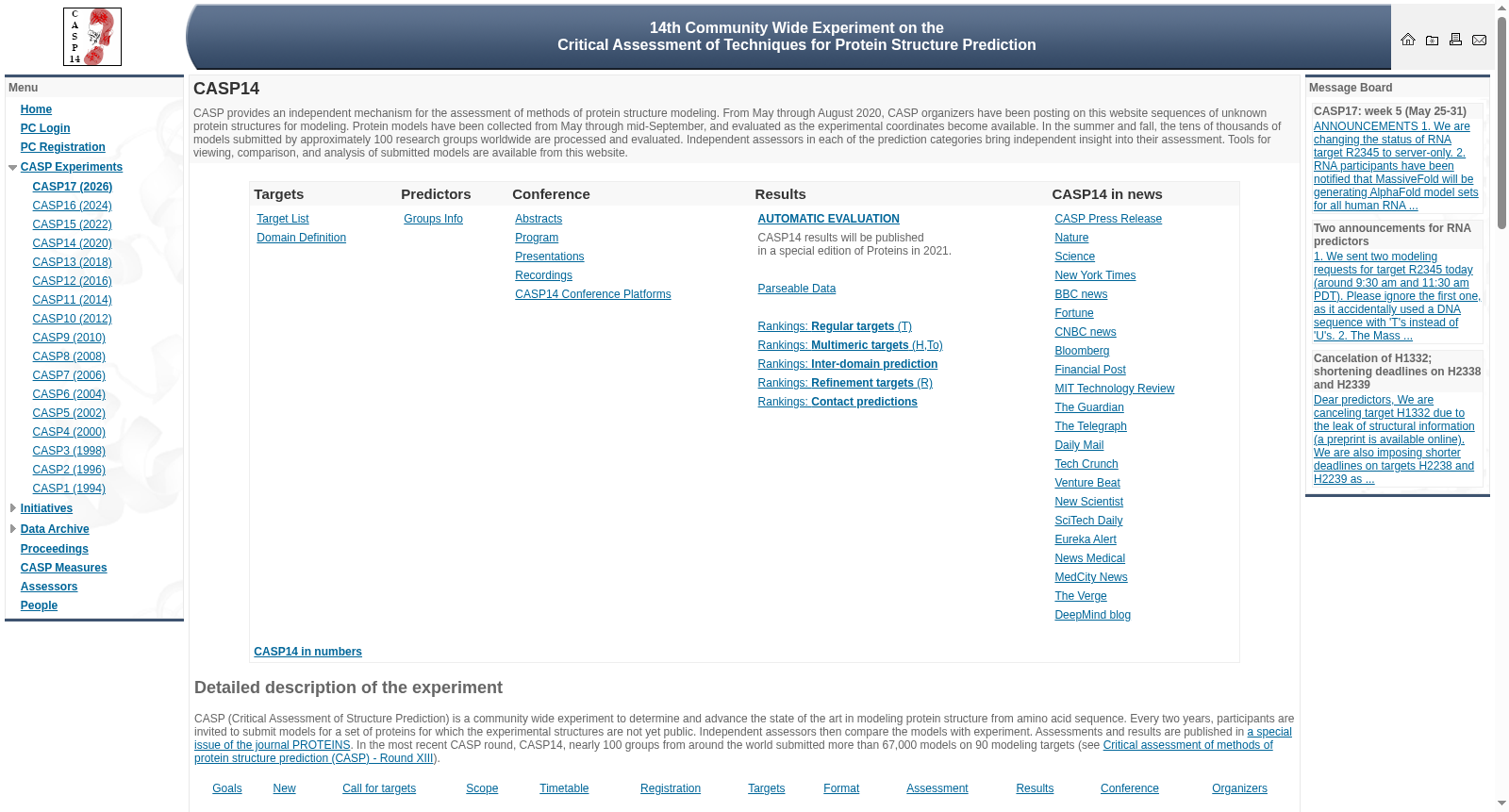
Task: Open CASP13 (2018) experiment
Action: tap(72, 262)
